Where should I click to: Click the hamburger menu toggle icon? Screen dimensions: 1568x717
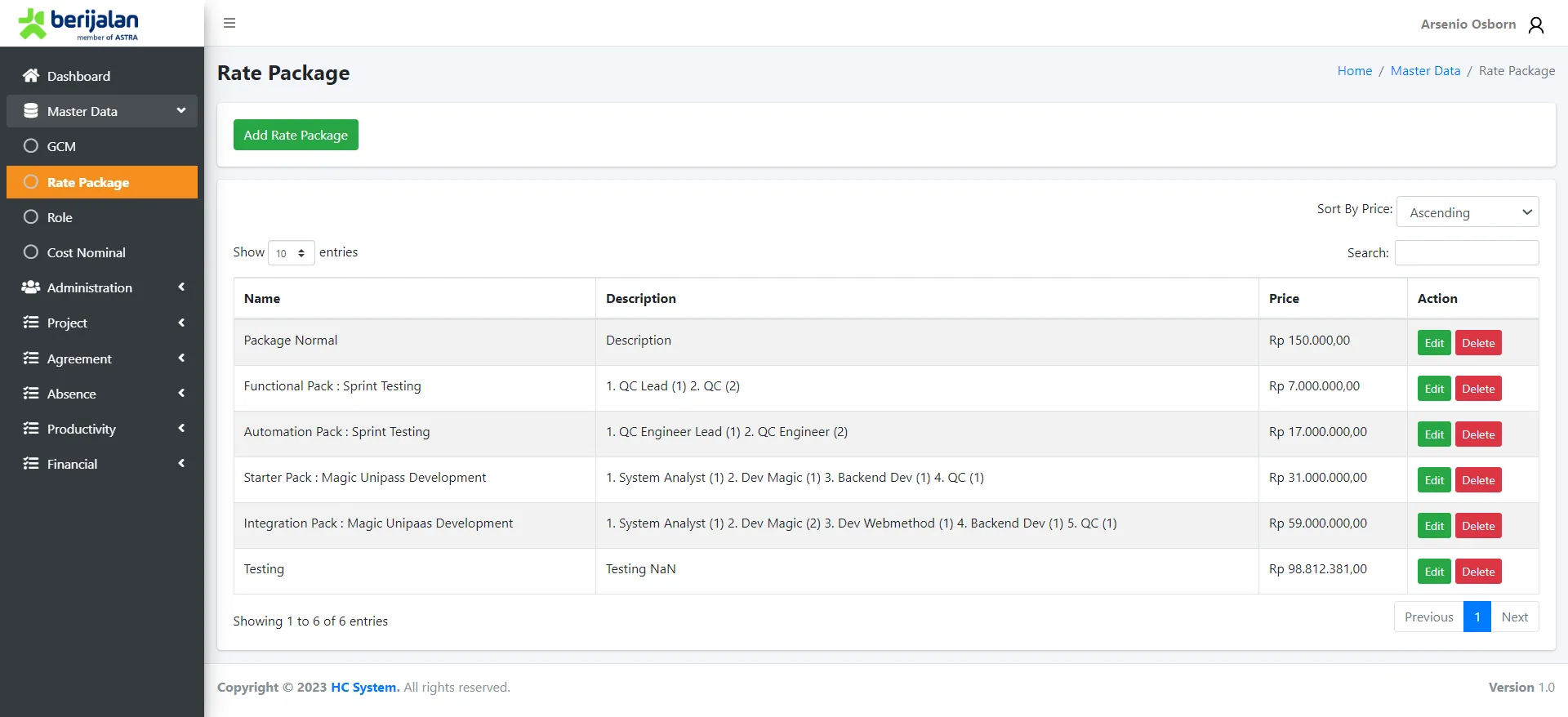229,23
